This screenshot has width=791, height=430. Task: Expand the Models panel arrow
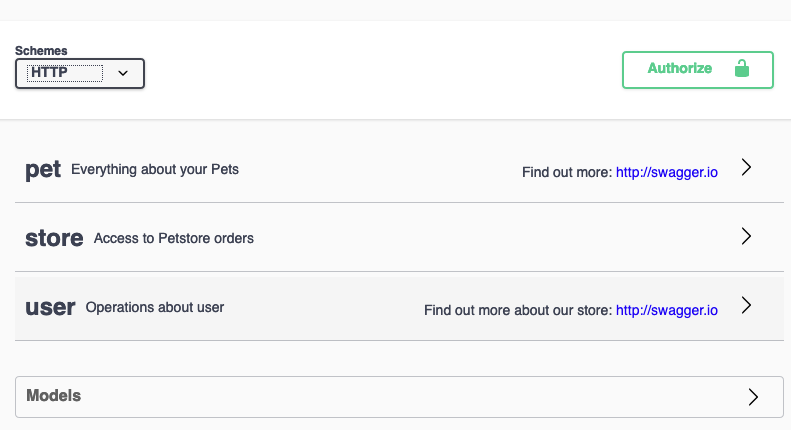753,397
